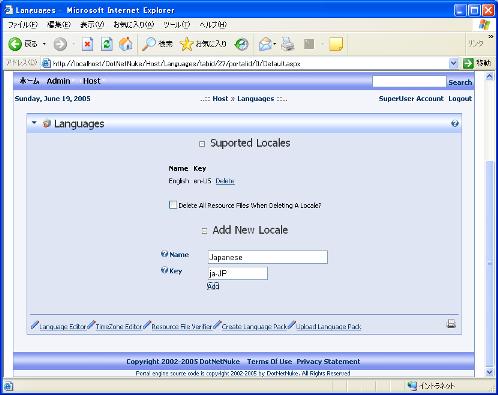The width and height of the screenshot is (498, 395).
Task: Open the Languages module action menu arrow
Action: [34, 123]
